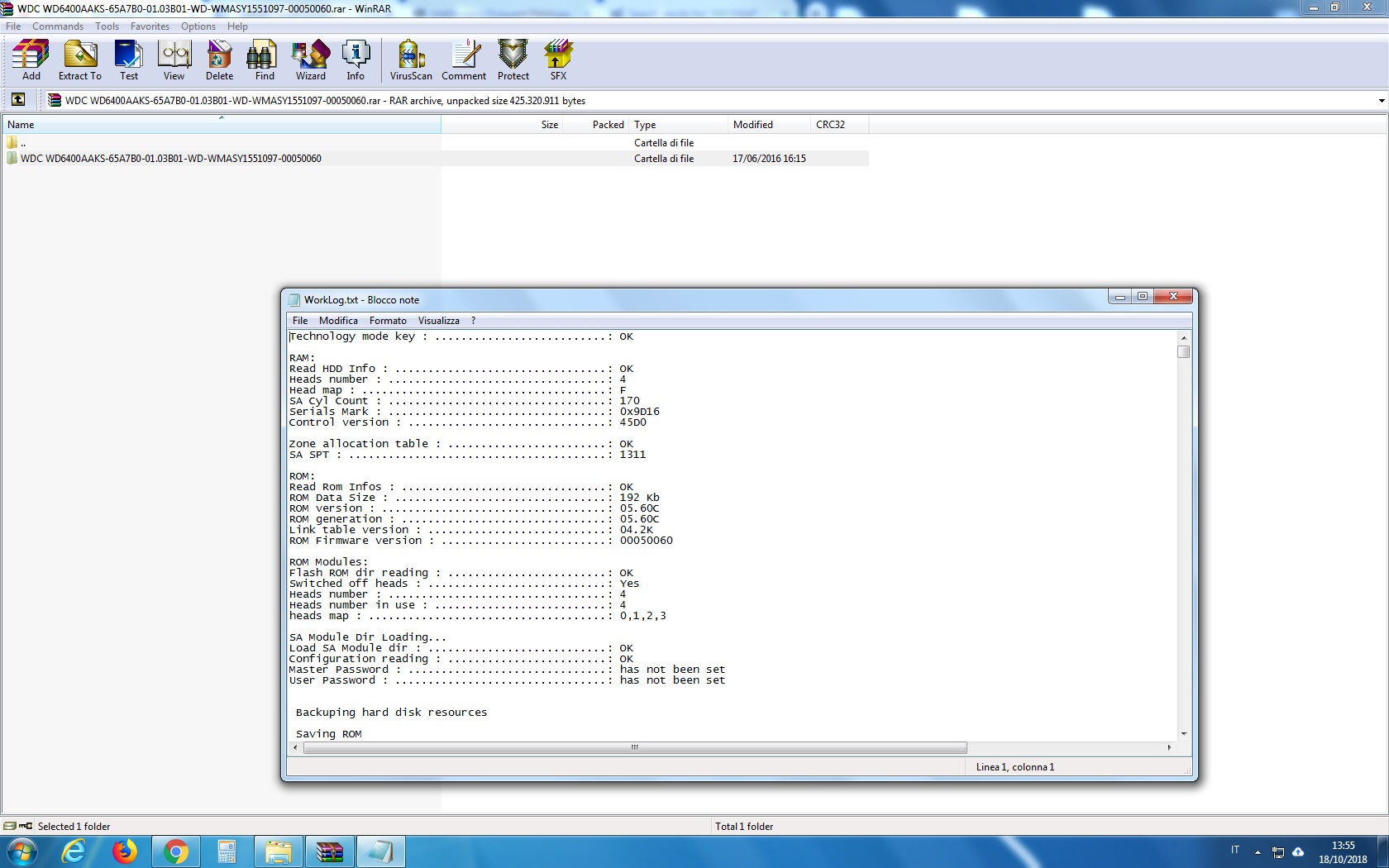Click the Notepad vertical scrollbar thumb
1389x868 pixels.
(x=1184, y=352)
